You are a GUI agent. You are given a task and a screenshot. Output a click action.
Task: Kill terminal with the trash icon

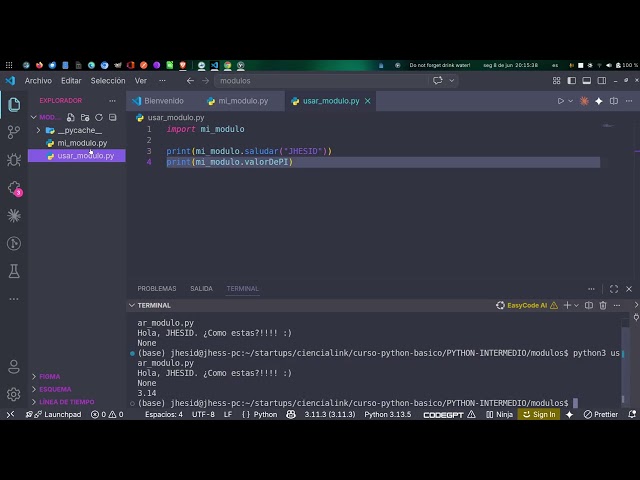[603, 305]
